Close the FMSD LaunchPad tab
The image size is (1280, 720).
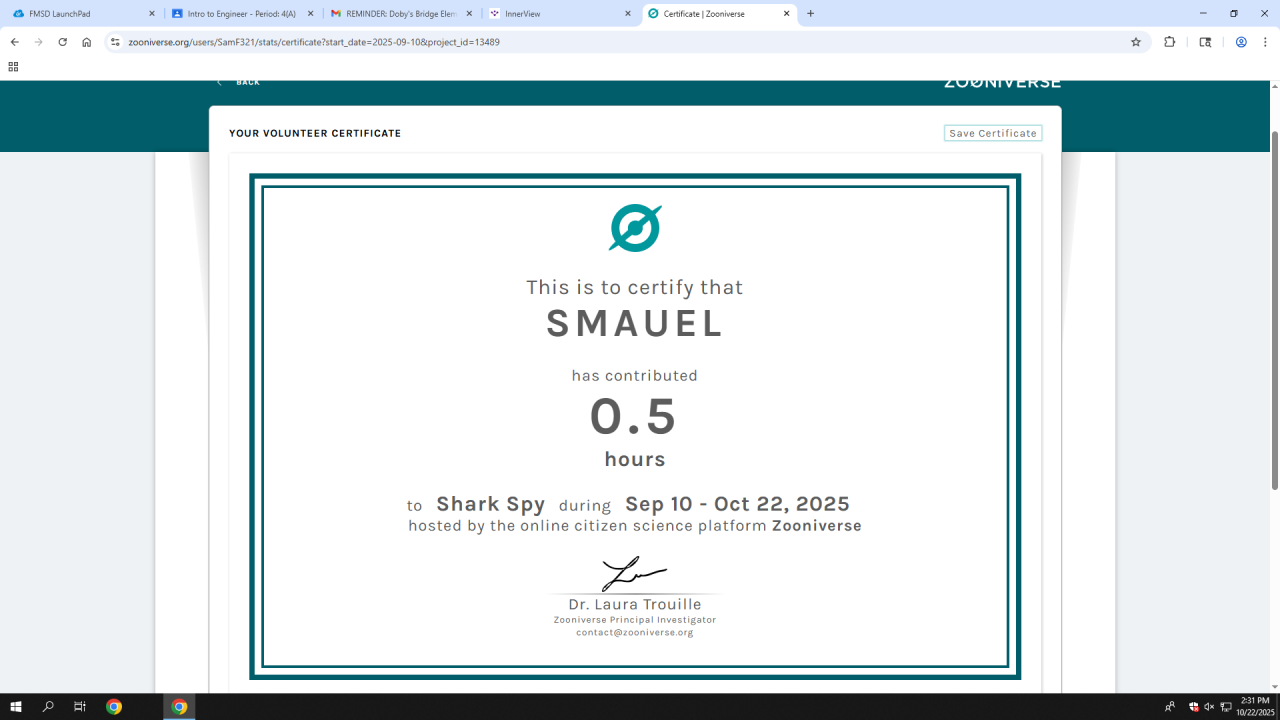(x=152, y=14)
